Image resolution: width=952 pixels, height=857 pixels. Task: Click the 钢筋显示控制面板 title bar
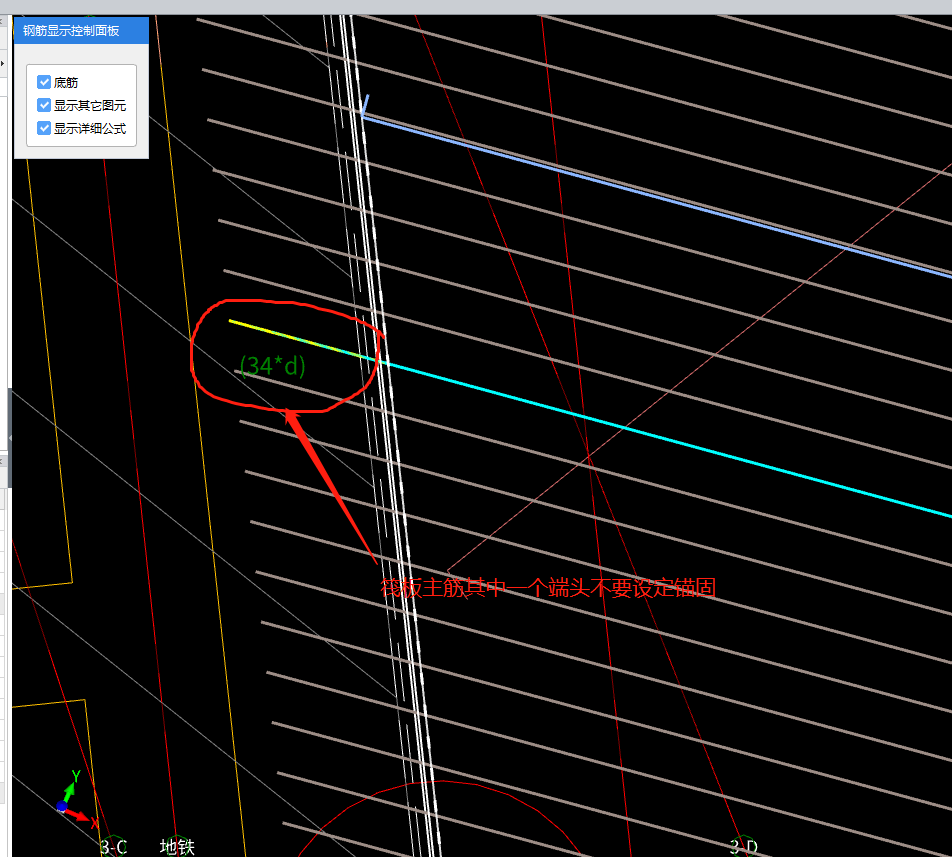coord(81,30)
